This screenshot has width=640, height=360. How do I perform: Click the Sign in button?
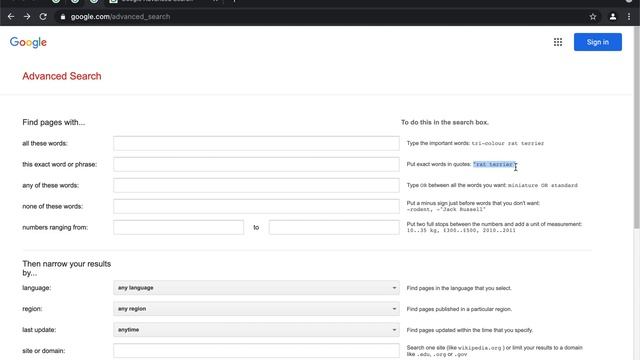(598, 42)
